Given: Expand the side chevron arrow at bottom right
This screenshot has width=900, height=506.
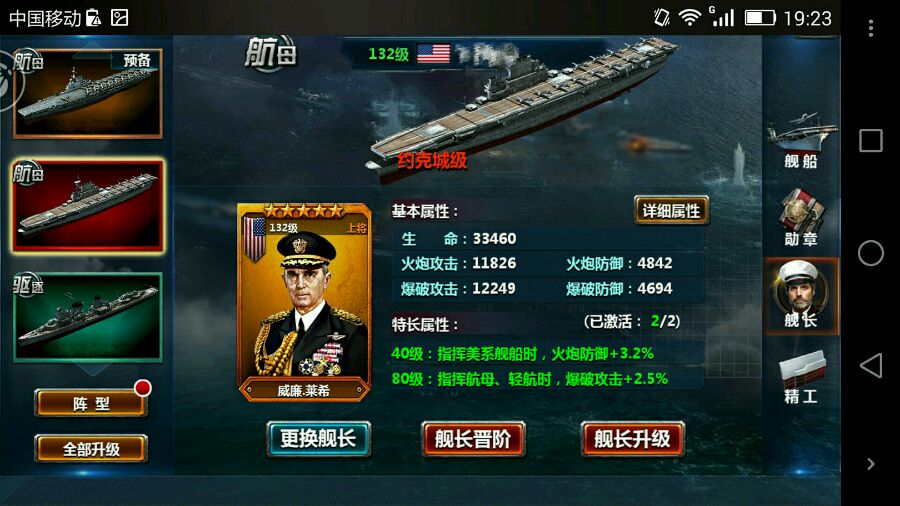Looking at the screenshot, I should point(871,464).
